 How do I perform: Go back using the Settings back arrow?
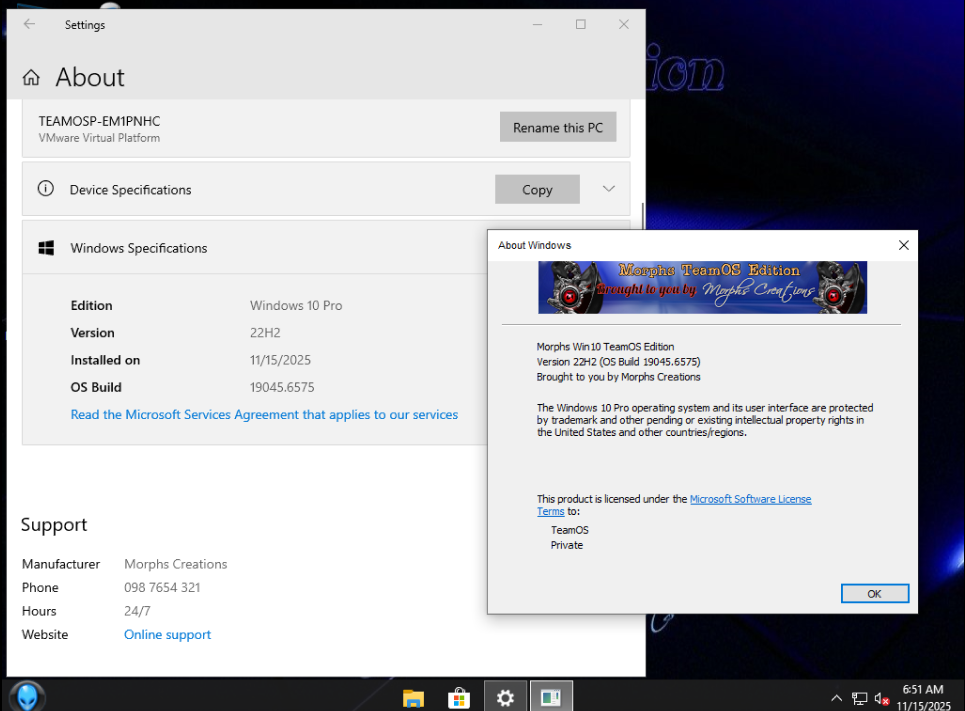[x=29, y=25]
